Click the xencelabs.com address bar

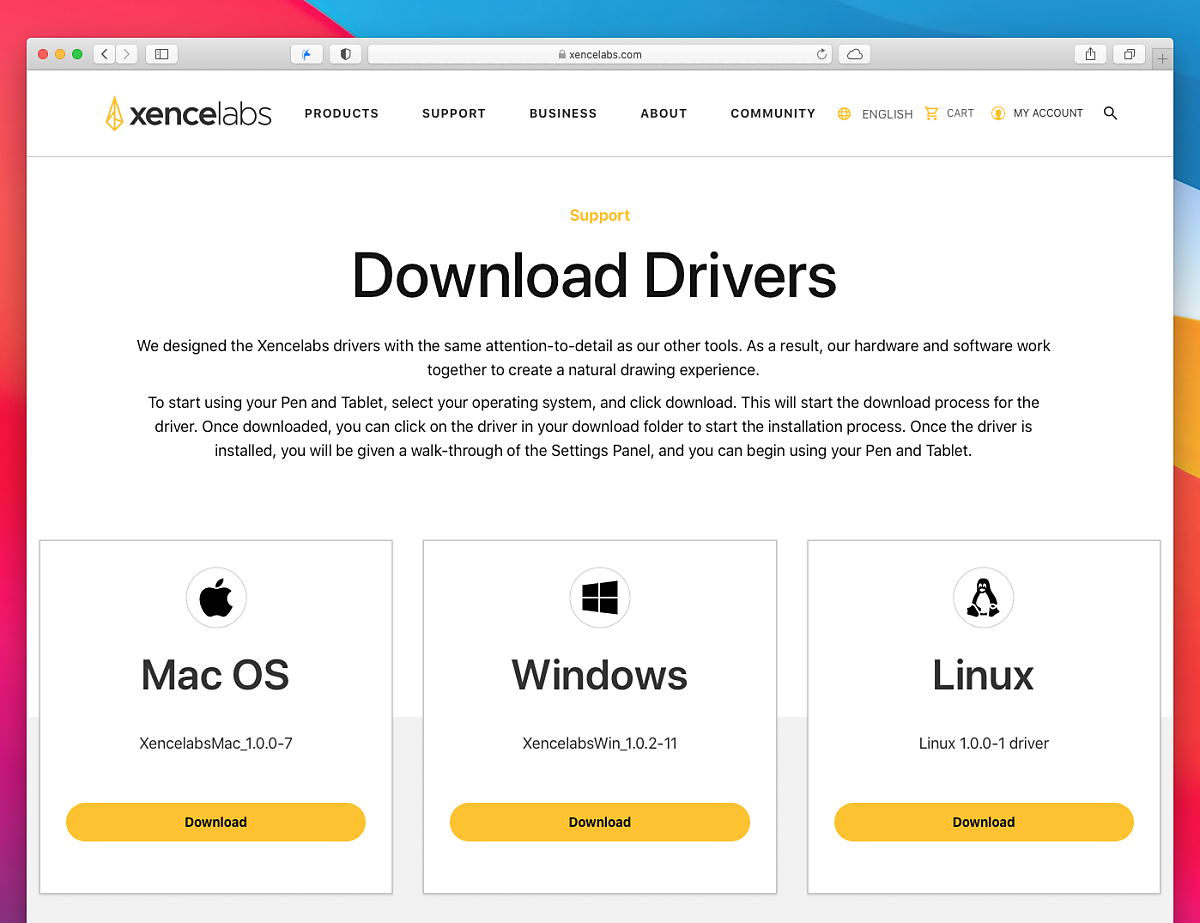coord(600,54)
